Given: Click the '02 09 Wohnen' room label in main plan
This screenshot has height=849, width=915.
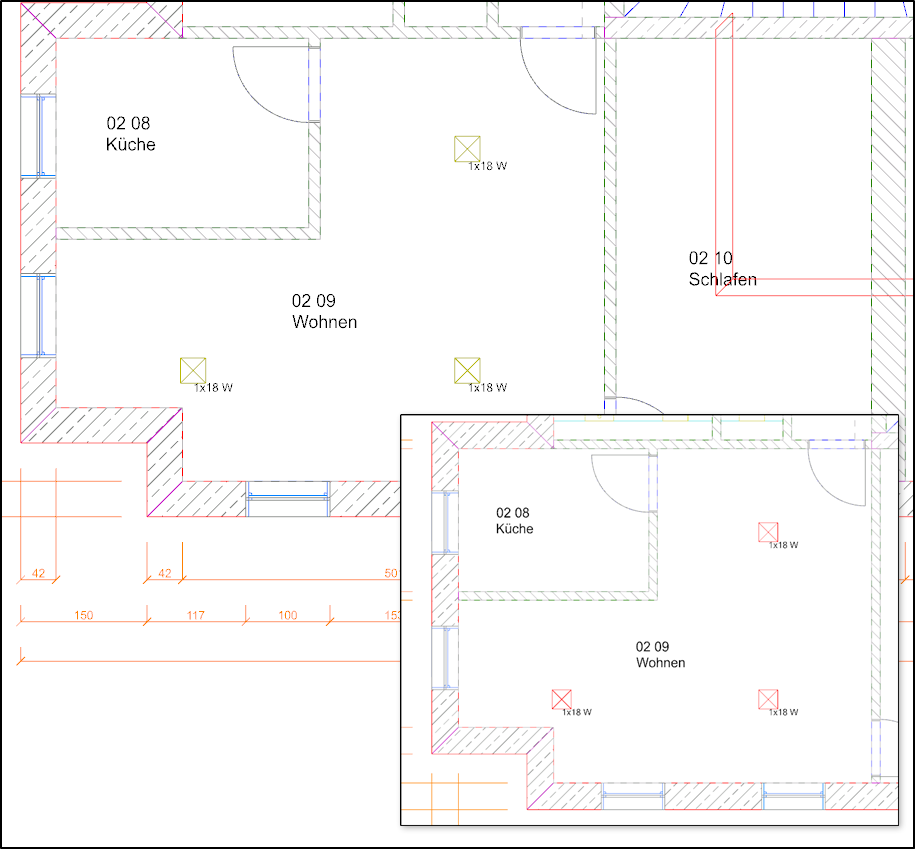Looking at the screenshot, I should point(324,311).
